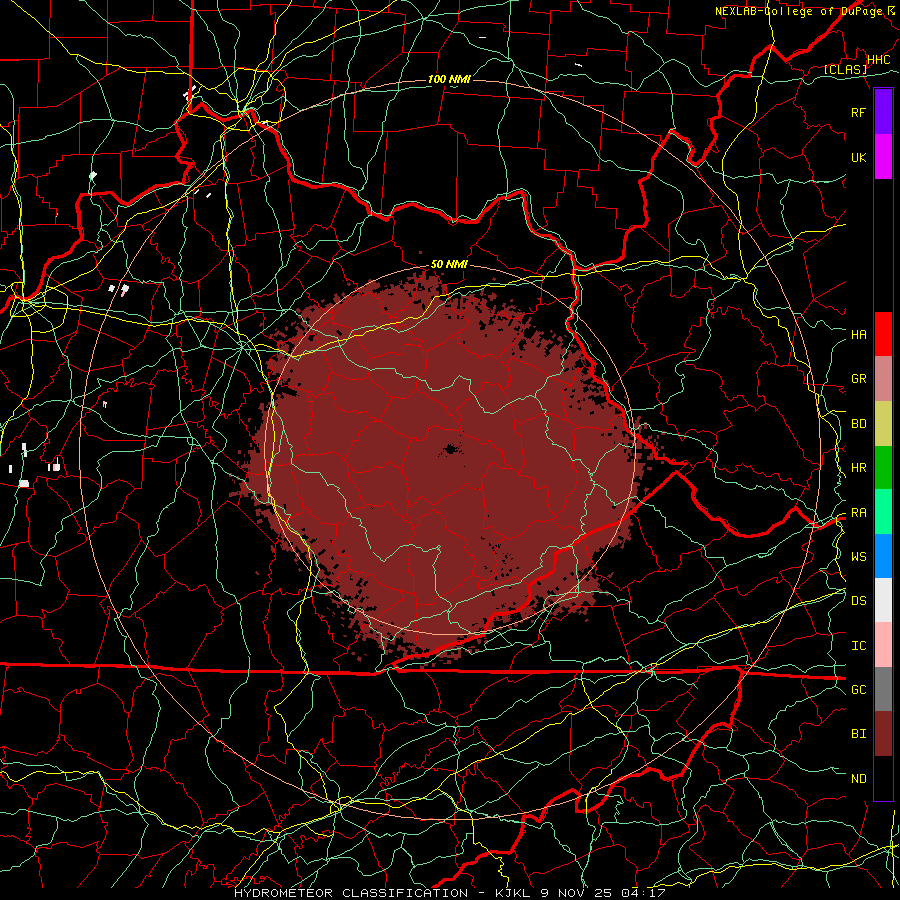Click the NEXLAB-College of DuPage credit
Image resolution: width=900 pixels, height=900 pixels.
pyautogui.click(x=805, y=11)
